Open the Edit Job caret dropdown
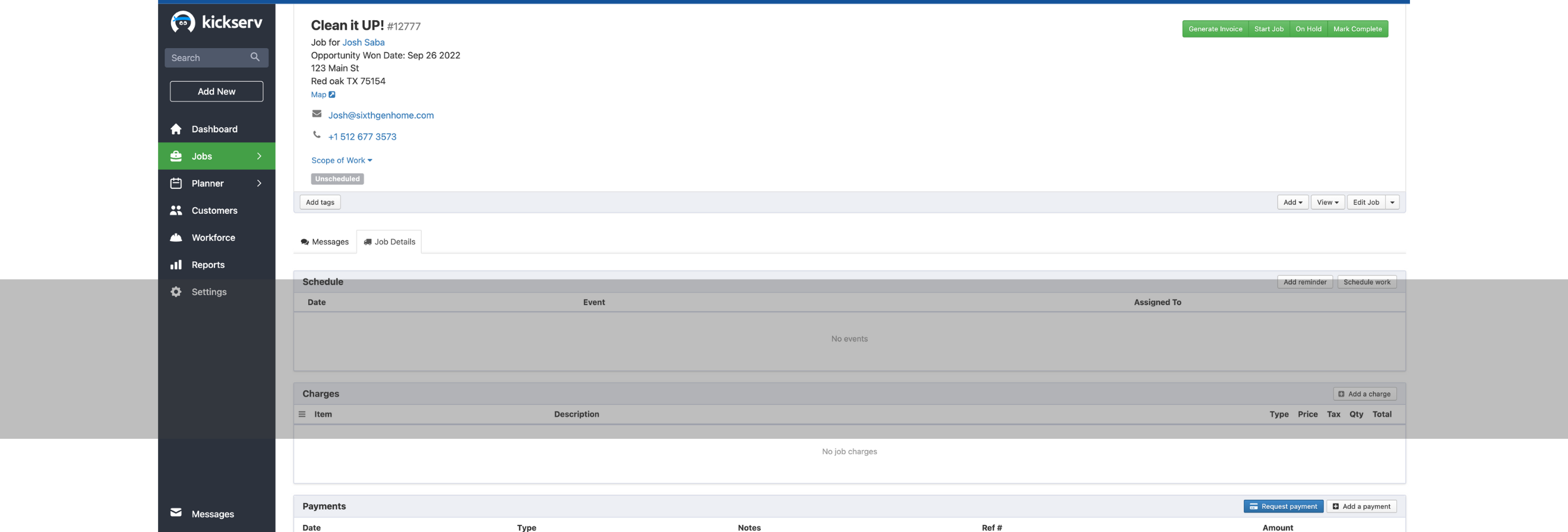 (x=1392, y=202)
